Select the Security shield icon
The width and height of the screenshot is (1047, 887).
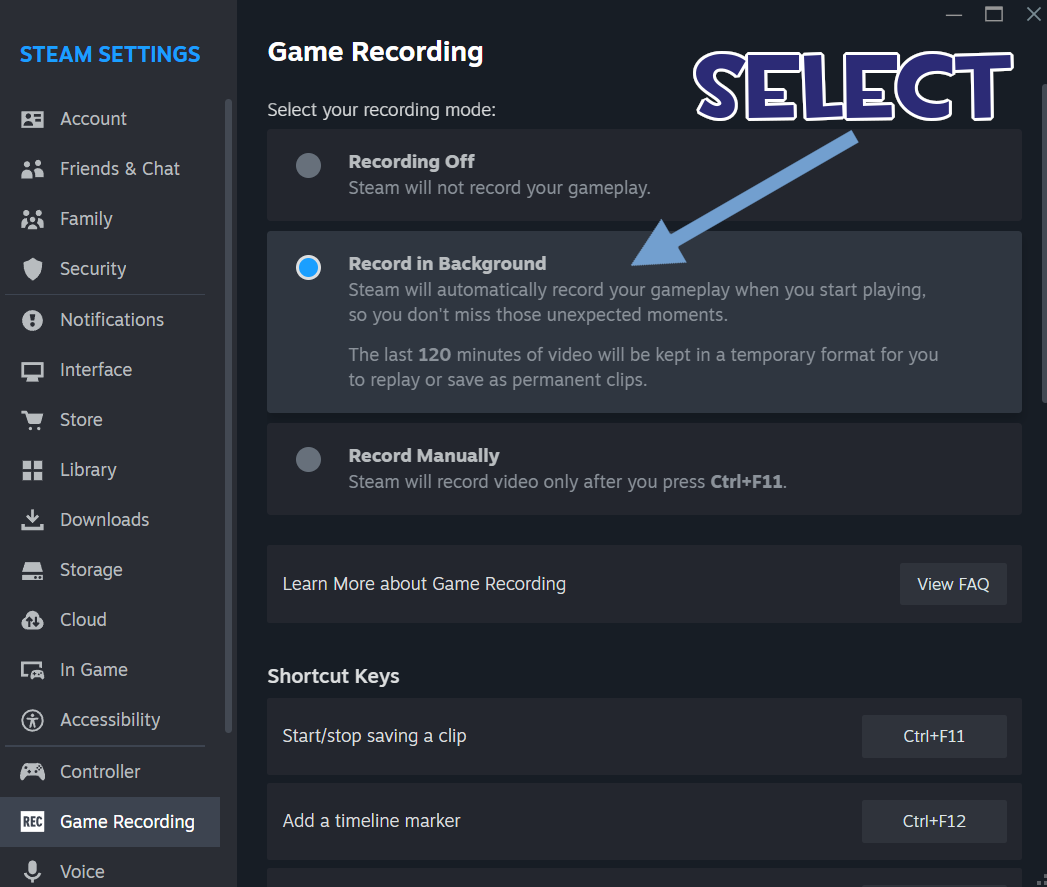click(32, 269)
